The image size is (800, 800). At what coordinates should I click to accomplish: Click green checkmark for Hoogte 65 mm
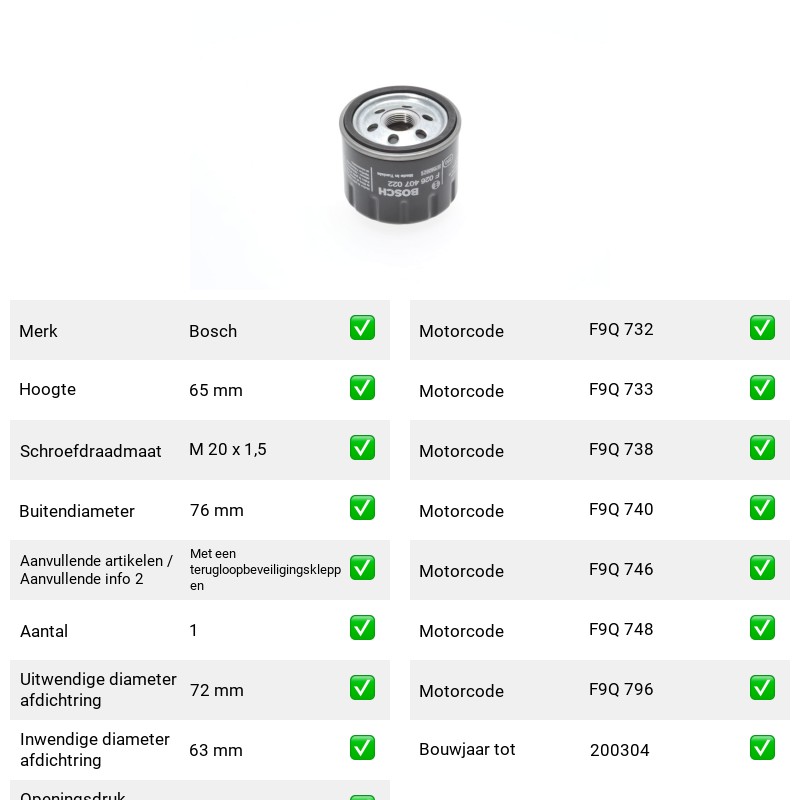(x=362, y=388)
